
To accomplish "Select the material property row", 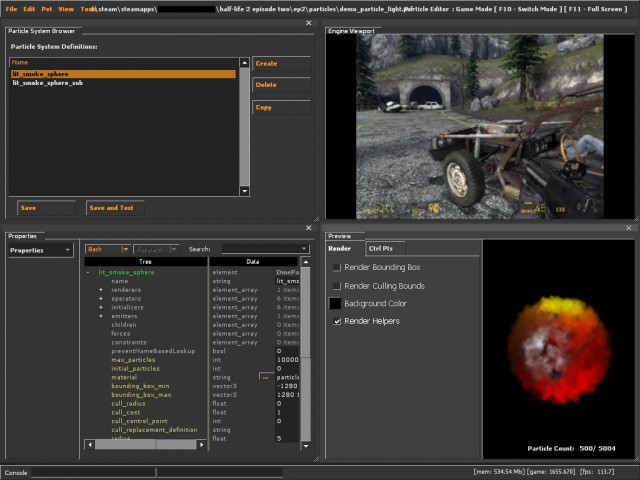I will (x=124, y=377).
